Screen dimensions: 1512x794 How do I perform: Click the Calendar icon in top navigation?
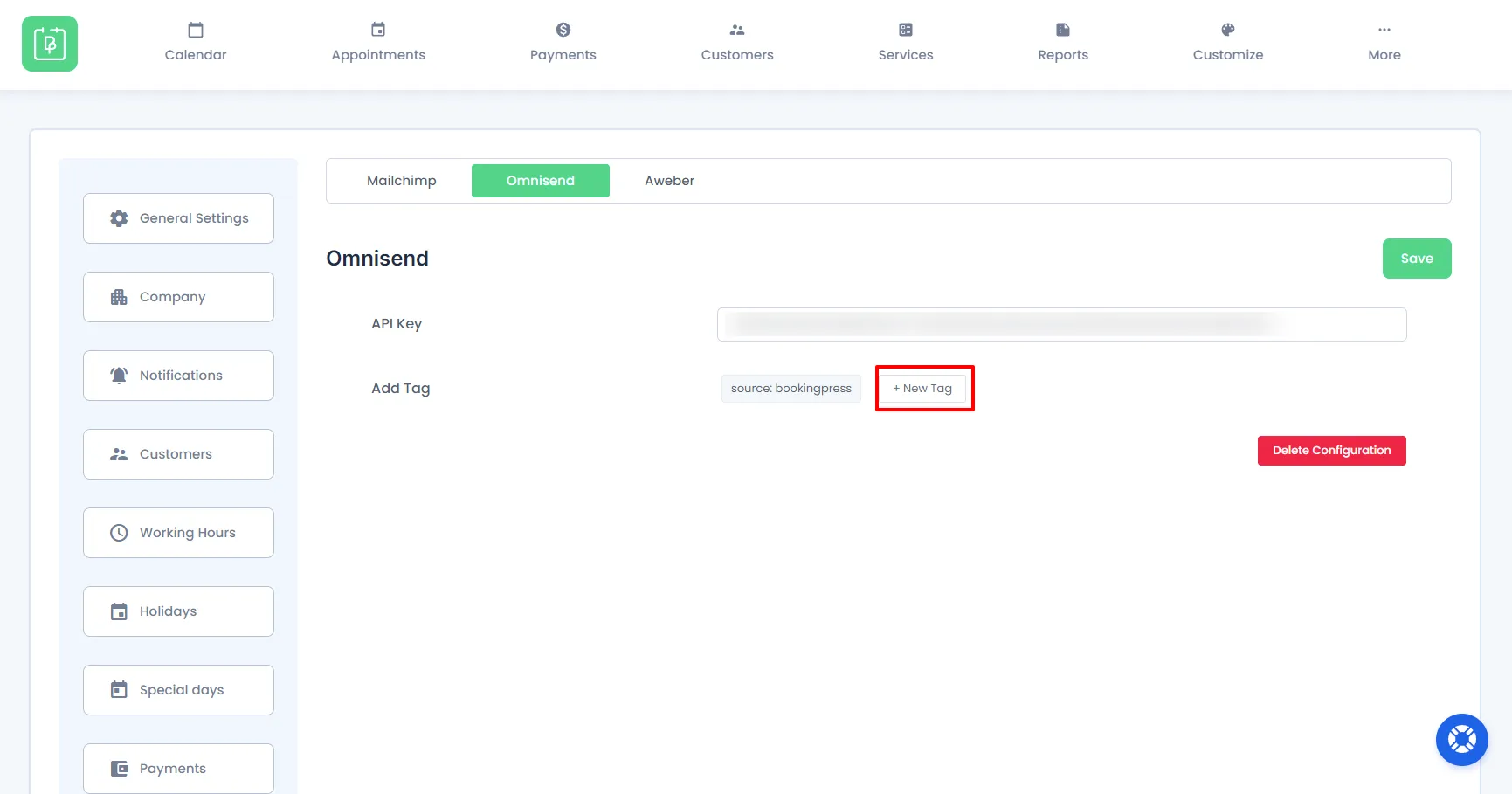click(x=196, y=30)
